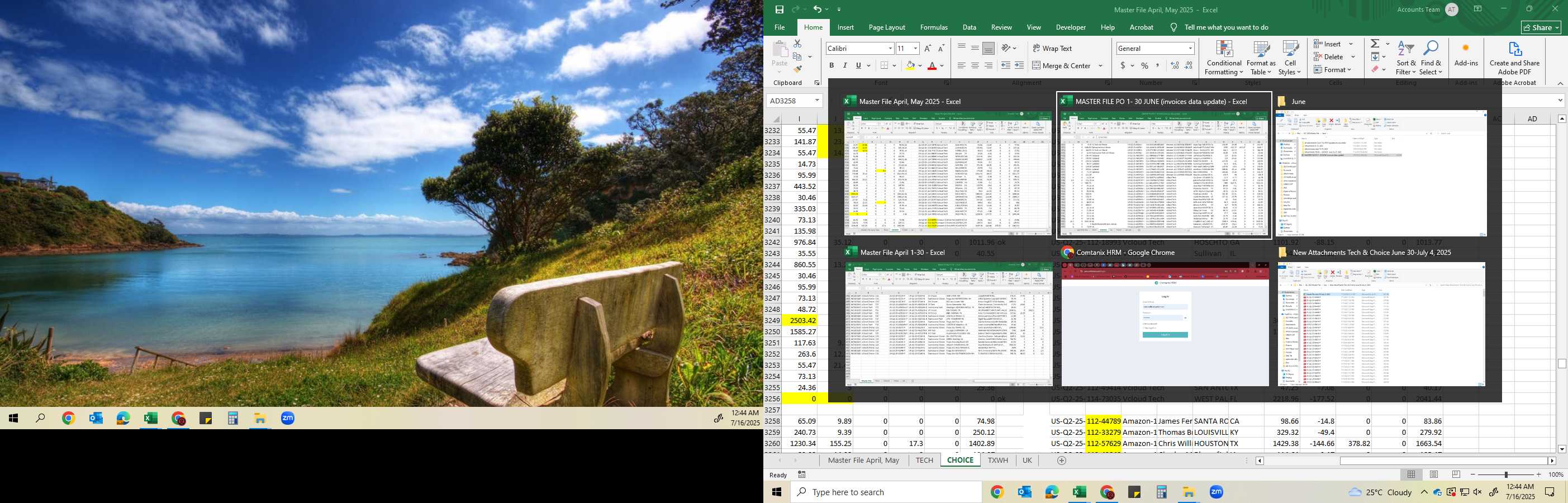Click the Decrease Indent icon

coord(1006,66)
